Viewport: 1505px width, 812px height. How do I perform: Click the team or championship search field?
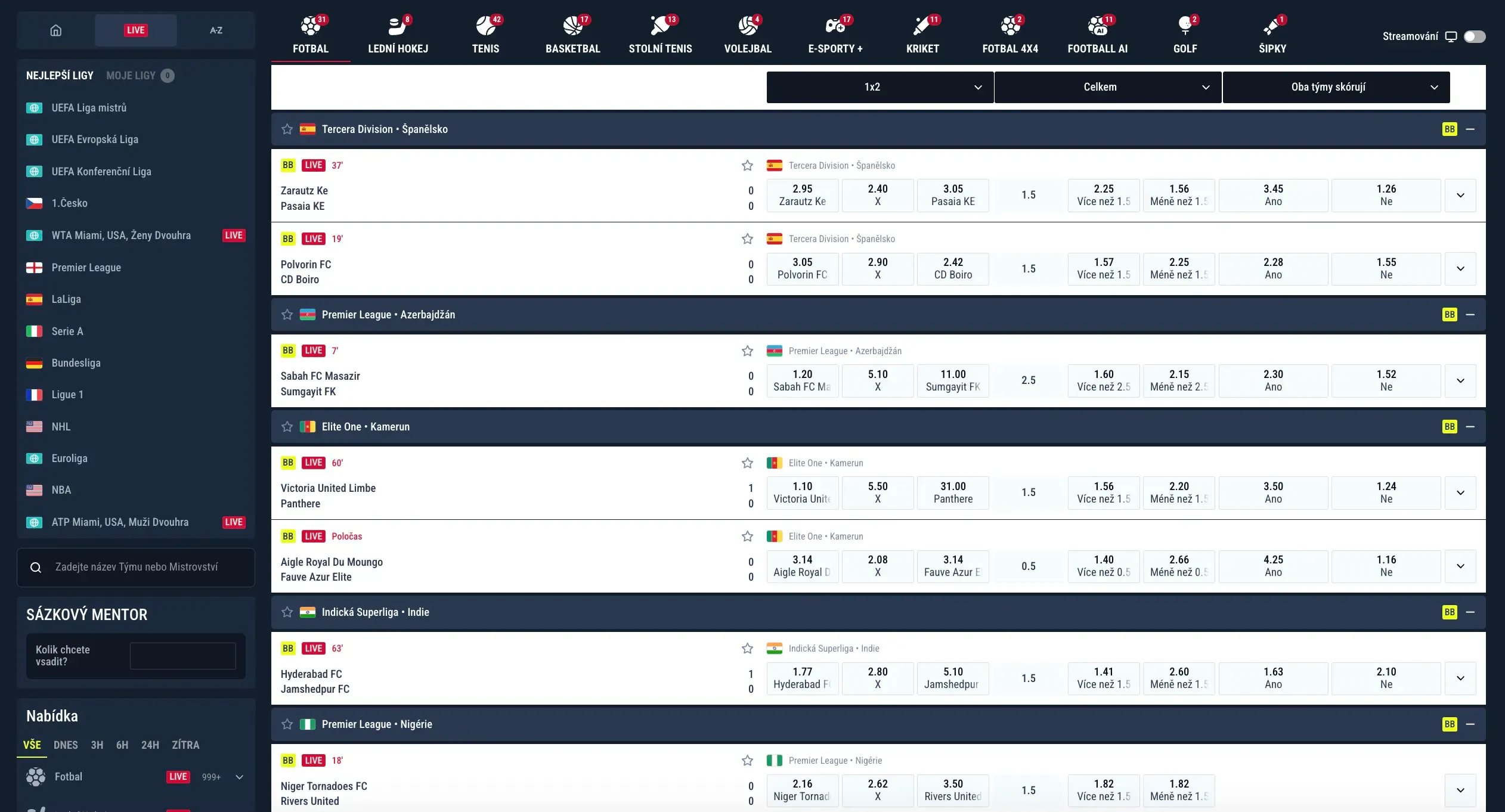[x=143, y=568]
